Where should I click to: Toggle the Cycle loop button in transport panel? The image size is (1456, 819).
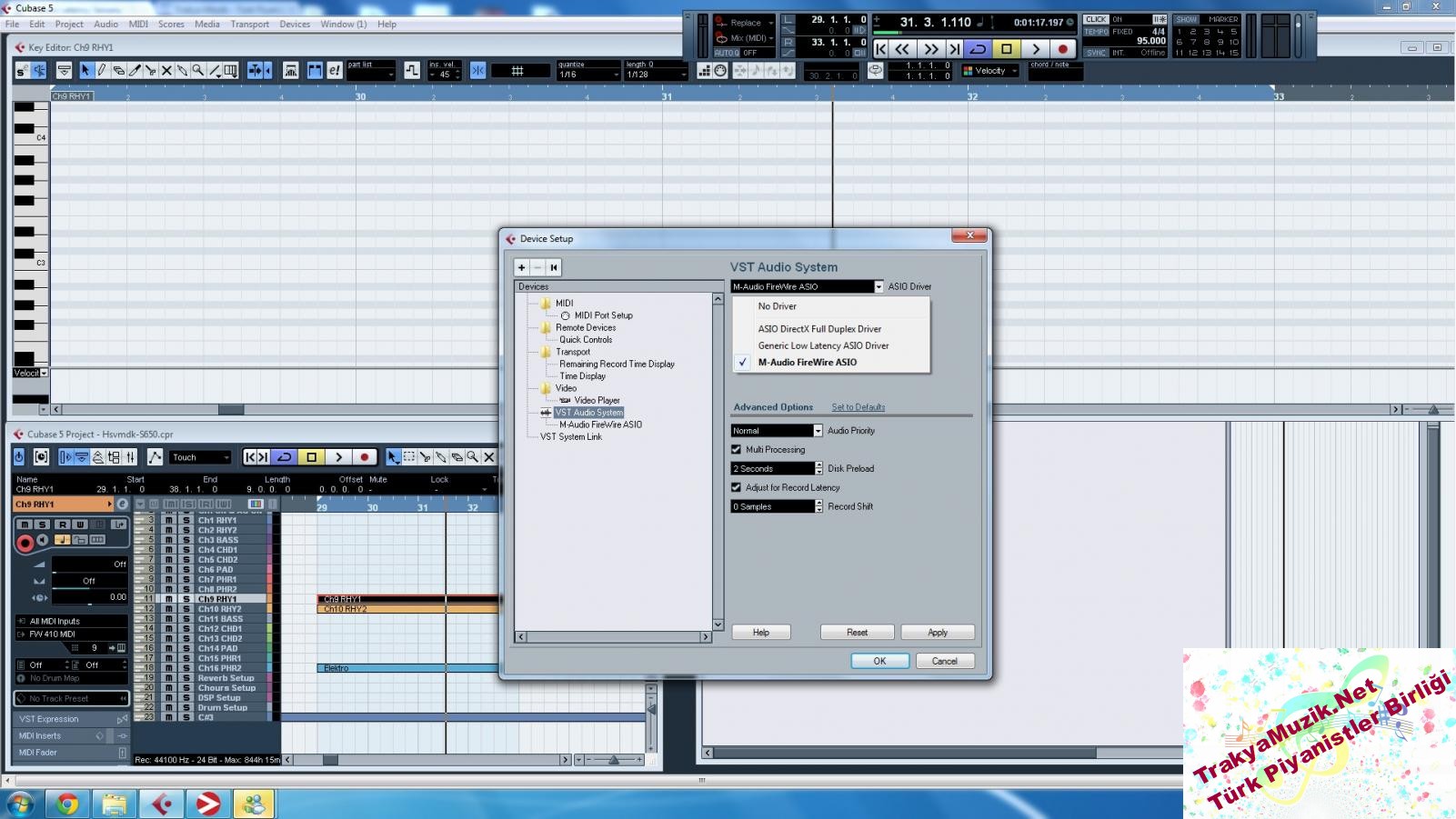tap(979, 49)
